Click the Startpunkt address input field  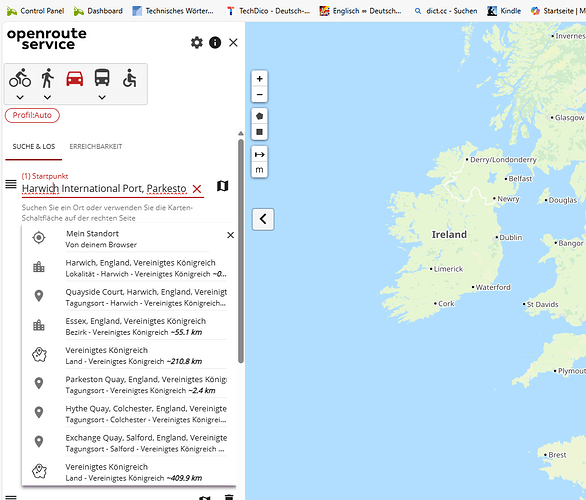pyautogui.click(x=104, y=189)
